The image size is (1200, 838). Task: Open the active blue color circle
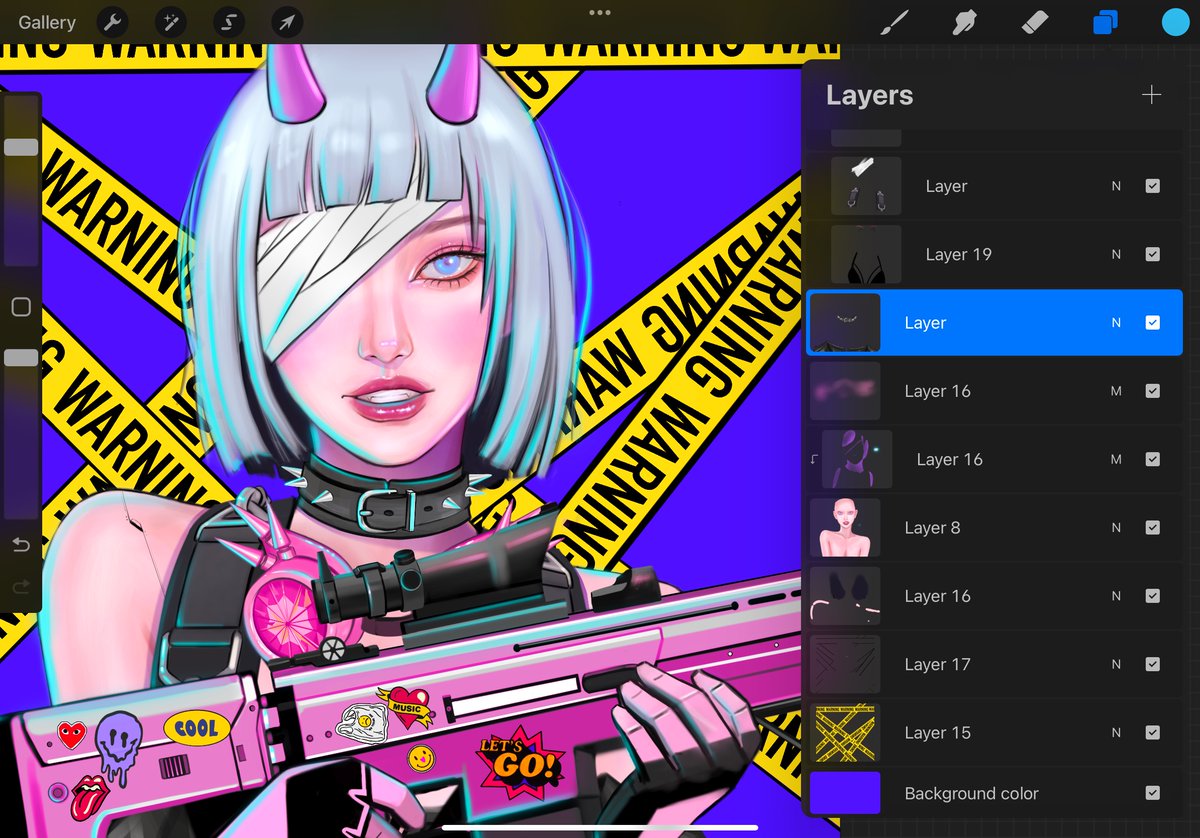pos(1175,22)
